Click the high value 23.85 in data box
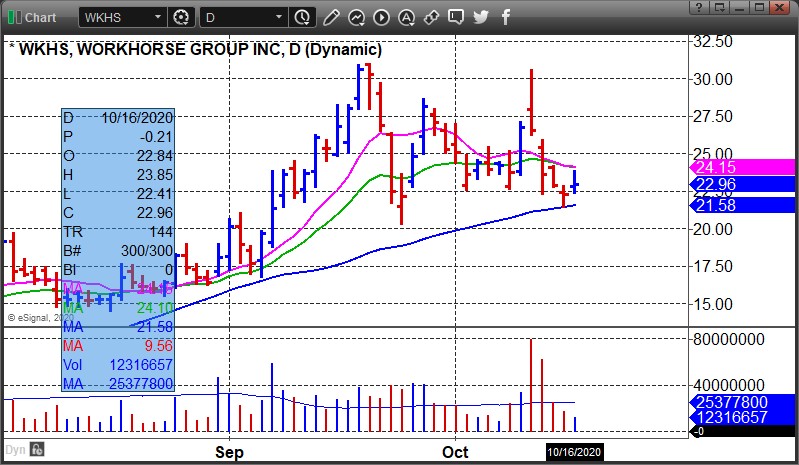The height and width of the screenshot is (465, 799). click(x=155, y=175)
